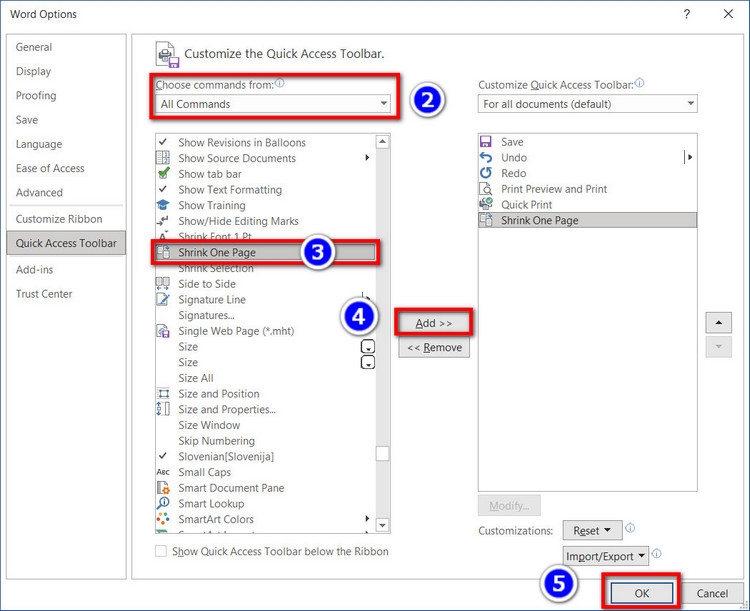The height and width of the screenshot is (611, 750).
Task: Click the Smart Lookup magnifier icon
Action: pyautogui.click(x=163, y=503)
